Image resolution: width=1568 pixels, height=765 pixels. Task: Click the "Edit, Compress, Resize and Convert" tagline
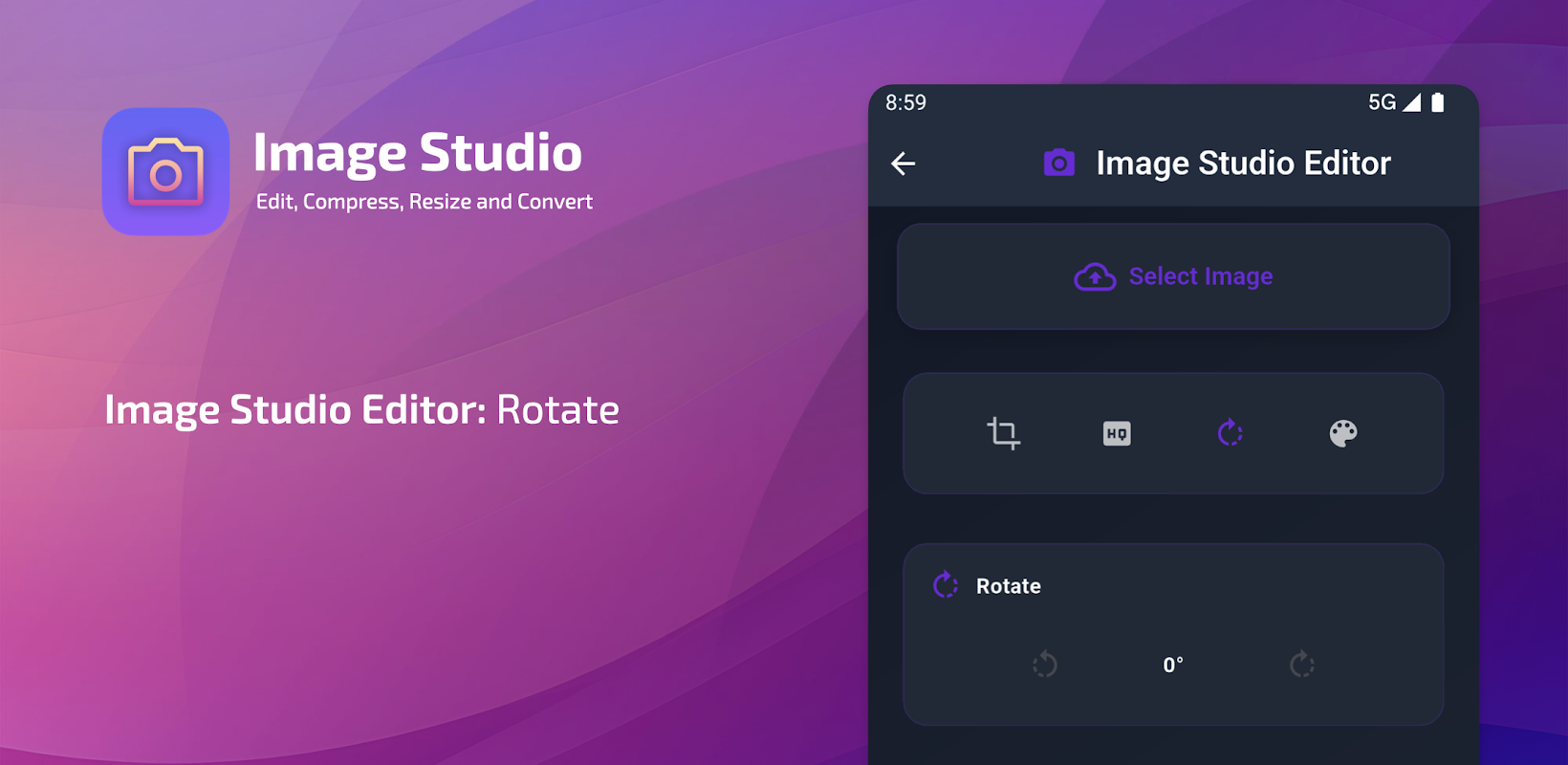425,202
